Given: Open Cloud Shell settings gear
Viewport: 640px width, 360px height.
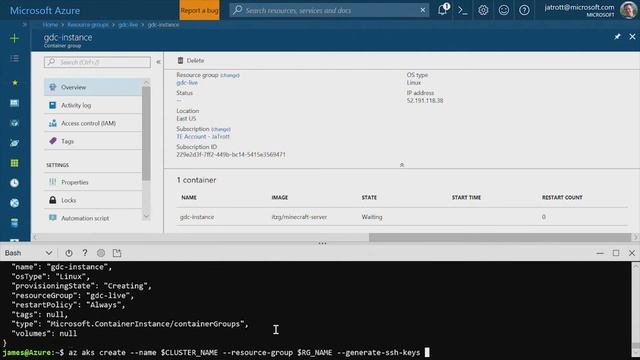Looking at the screenshot, I should tap(101, 253).
